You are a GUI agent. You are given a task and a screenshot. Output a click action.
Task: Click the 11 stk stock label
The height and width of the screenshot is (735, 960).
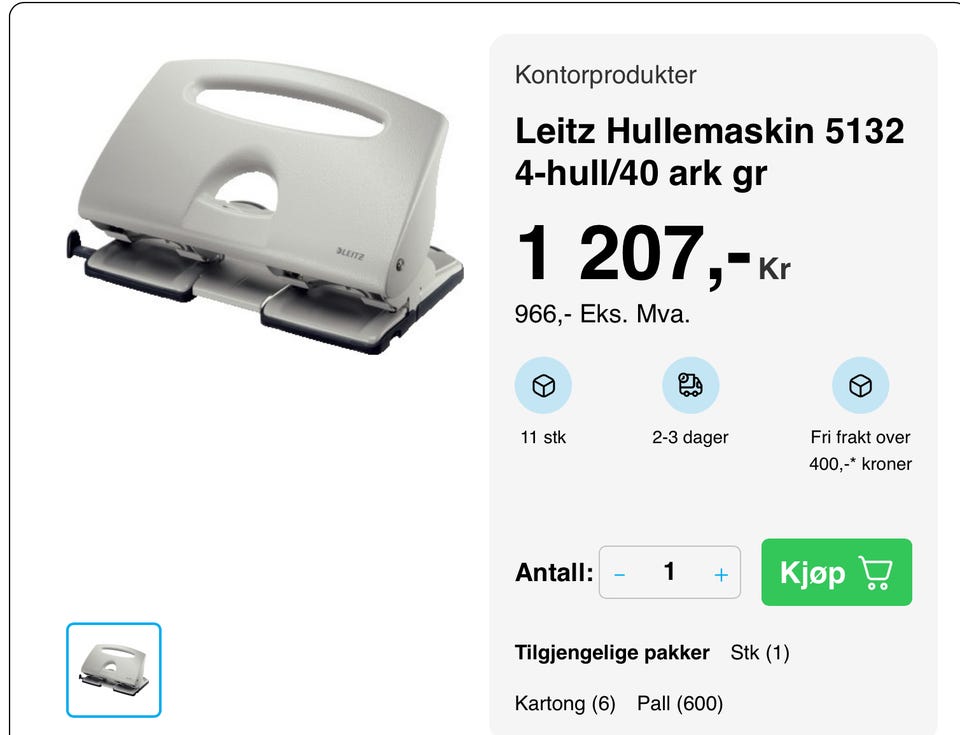[x=543, y=437]
